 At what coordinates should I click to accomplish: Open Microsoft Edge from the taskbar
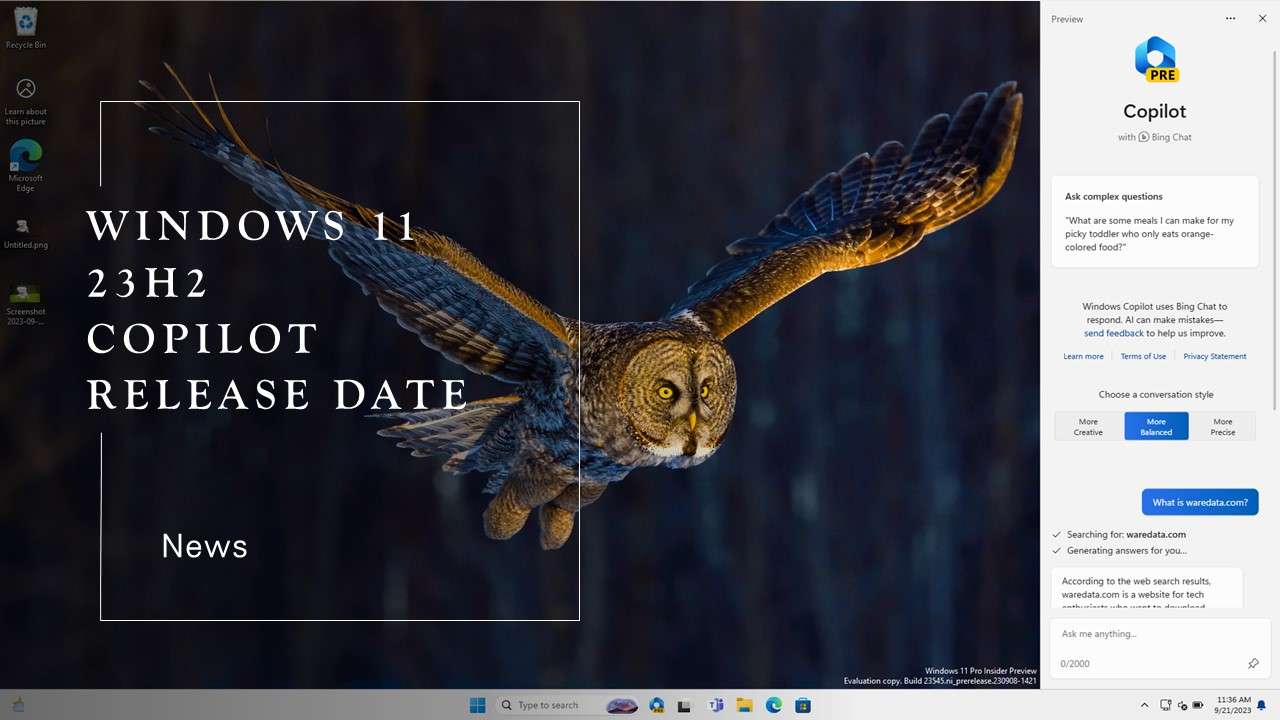pyautogui.click(x=773, y=705)
